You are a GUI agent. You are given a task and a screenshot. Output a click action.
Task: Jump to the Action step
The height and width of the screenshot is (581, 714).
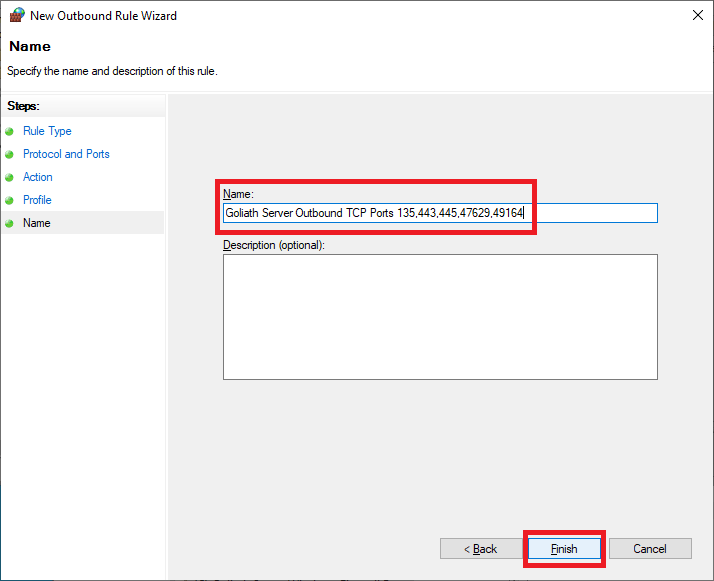[x=38, y=177]
